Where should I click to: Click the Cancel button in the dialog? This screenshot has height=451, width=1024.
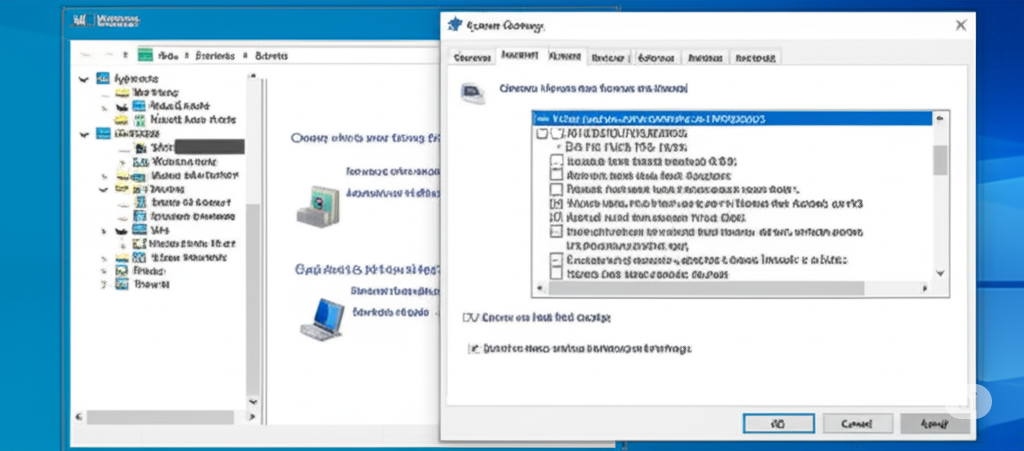pos(857,424)
